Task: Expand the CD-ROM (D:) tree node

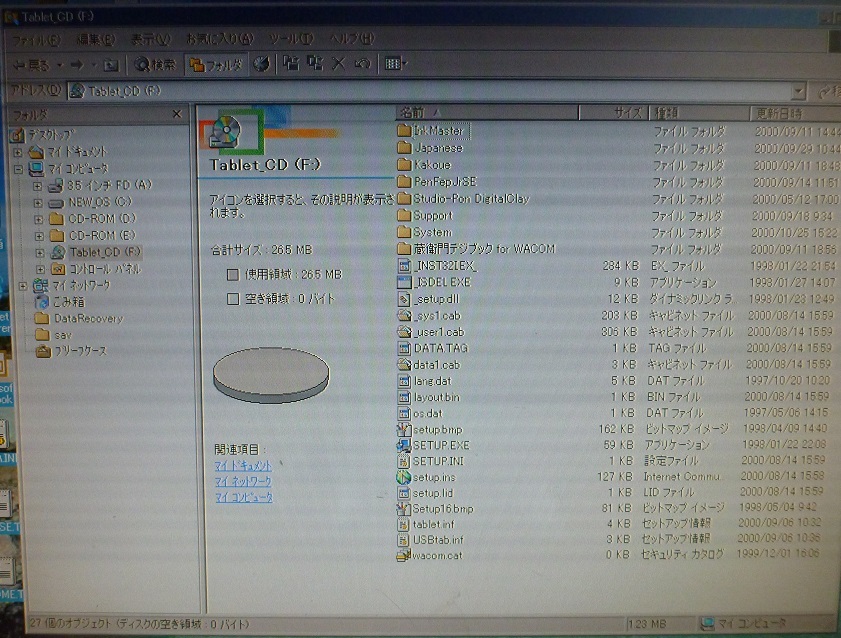Action: [x=39, y=219]
